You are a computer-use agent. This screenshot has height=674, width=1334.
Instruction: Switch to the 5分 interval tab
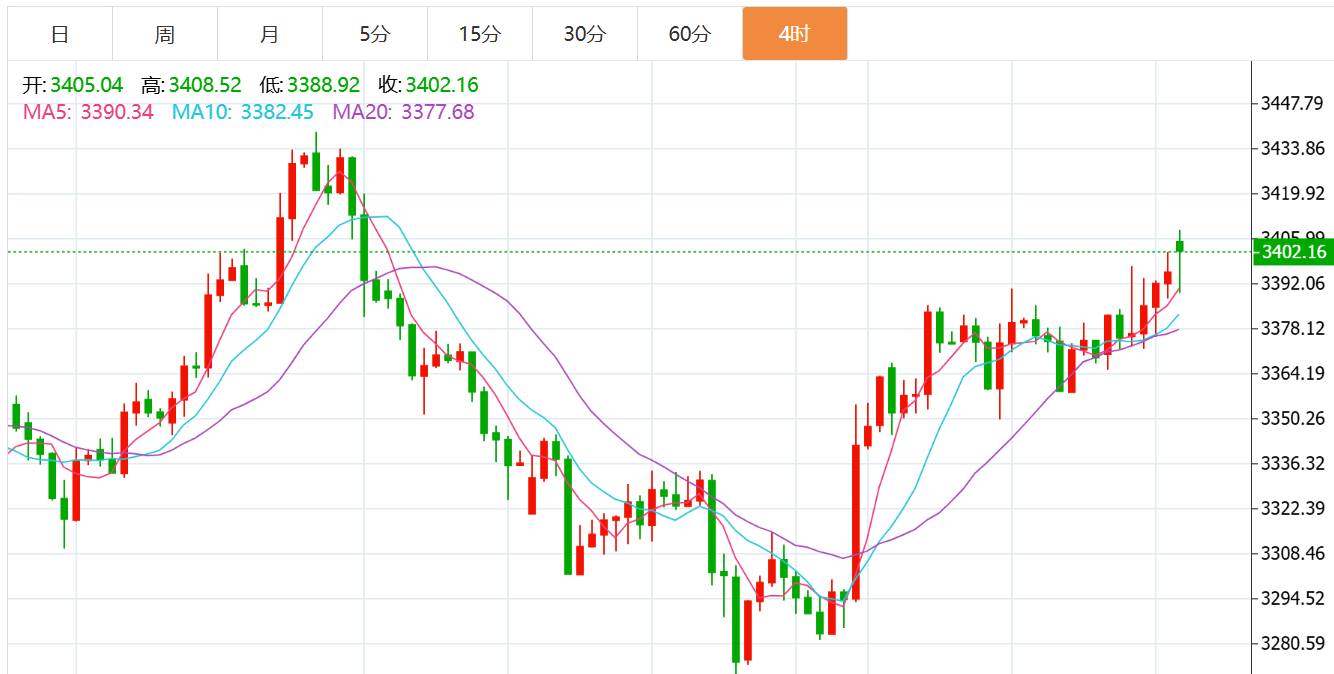click(375, 34)
